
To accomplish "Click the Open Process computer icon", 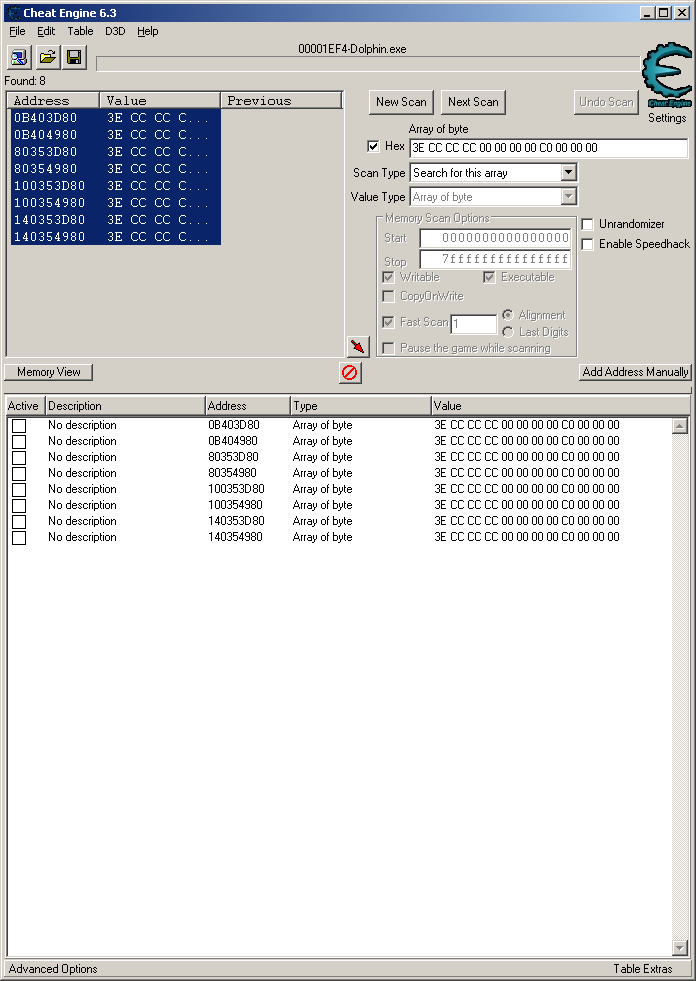I will click(20, 57).
